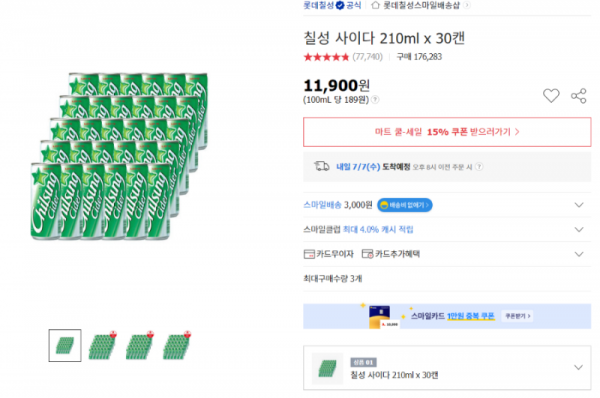The width and height of the screenshot is (600, 398).
Task: Click the card interest-free icon
Action: pyautogui.click(x=309, y=254)
